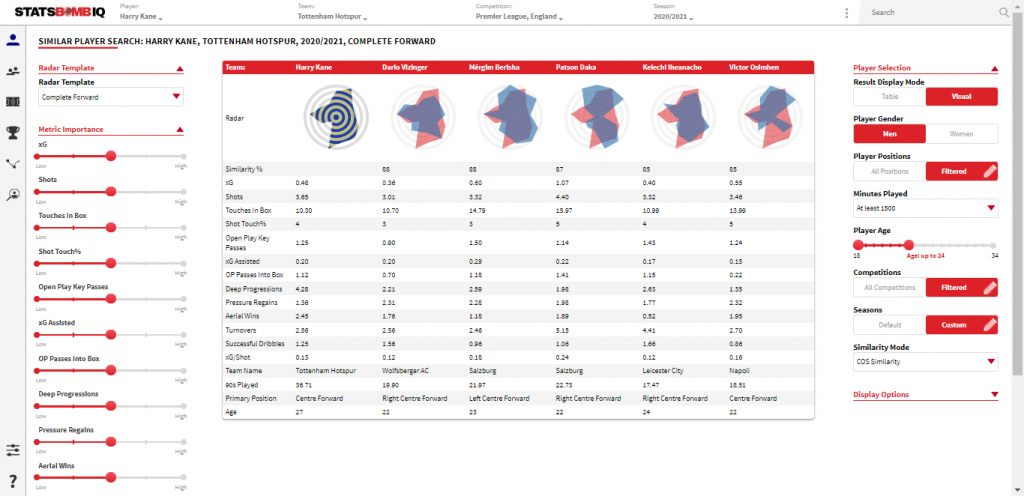Screen dimensions: 1024x496
Task: Open the question mark help icon
Action: [x=12, y=482]
